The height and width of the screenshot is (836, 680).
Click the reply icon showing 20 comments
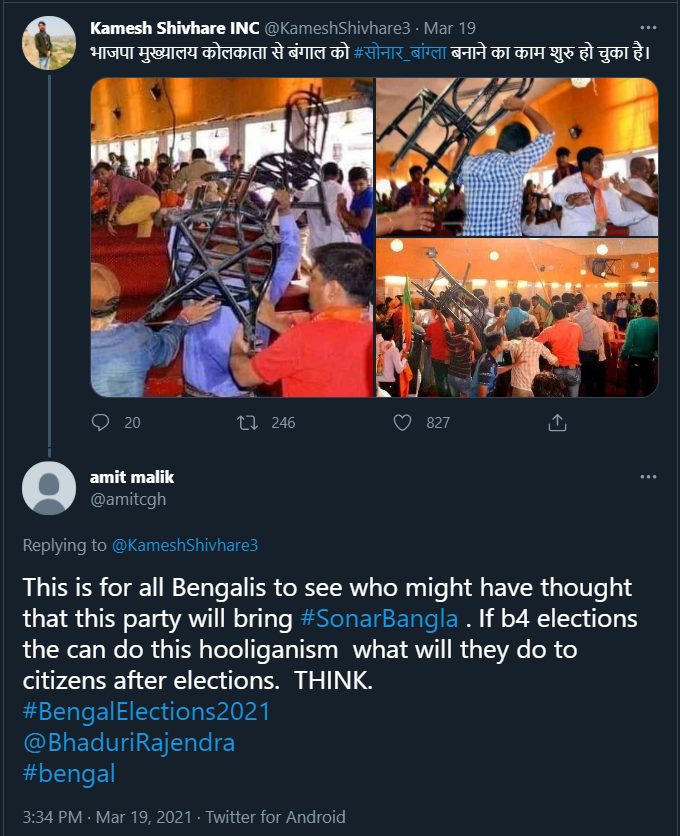[100, 423]
